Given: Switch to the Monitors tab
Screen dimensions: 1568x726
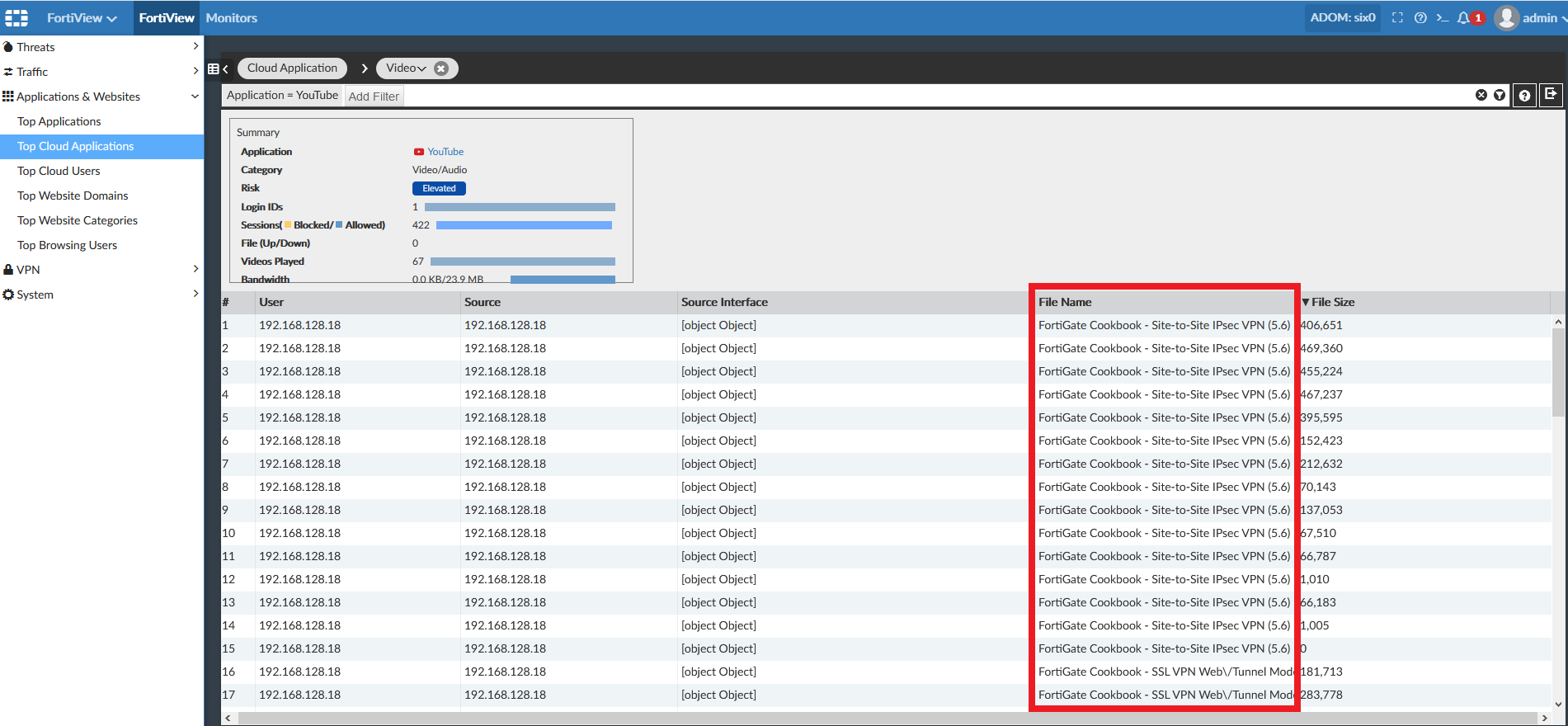Looking at the screenshot, I should pyautogui.click(x=232, y=17).
